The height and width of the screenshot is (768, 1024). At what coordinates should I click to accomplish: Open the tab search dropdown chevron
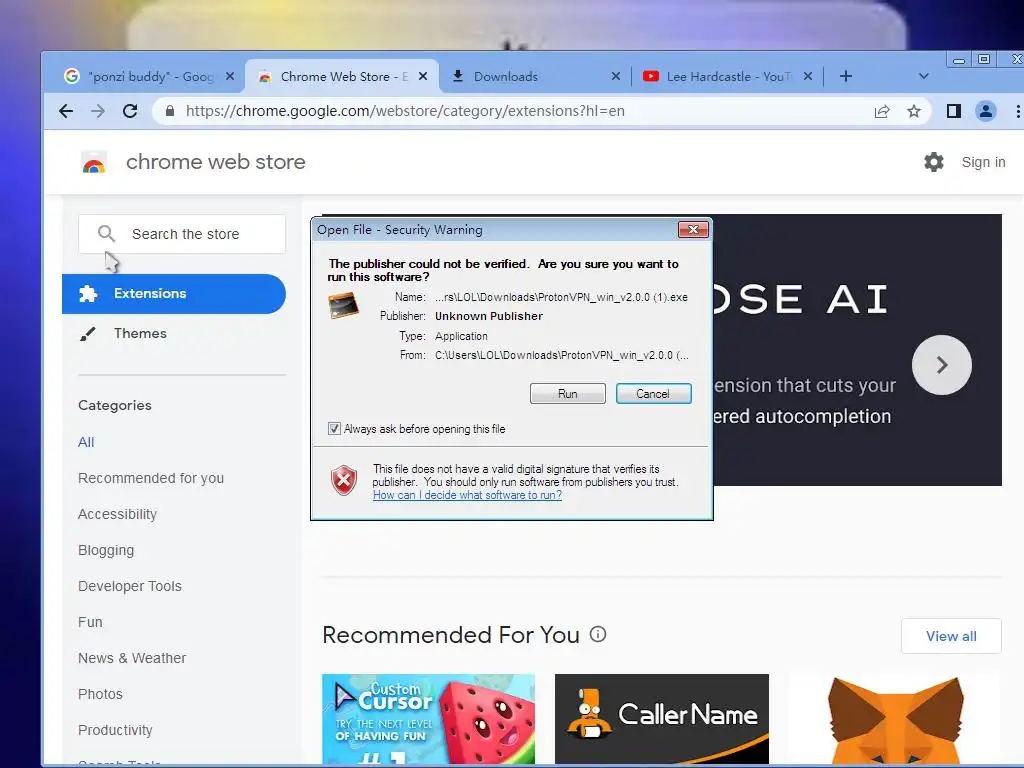pos(923,76)
